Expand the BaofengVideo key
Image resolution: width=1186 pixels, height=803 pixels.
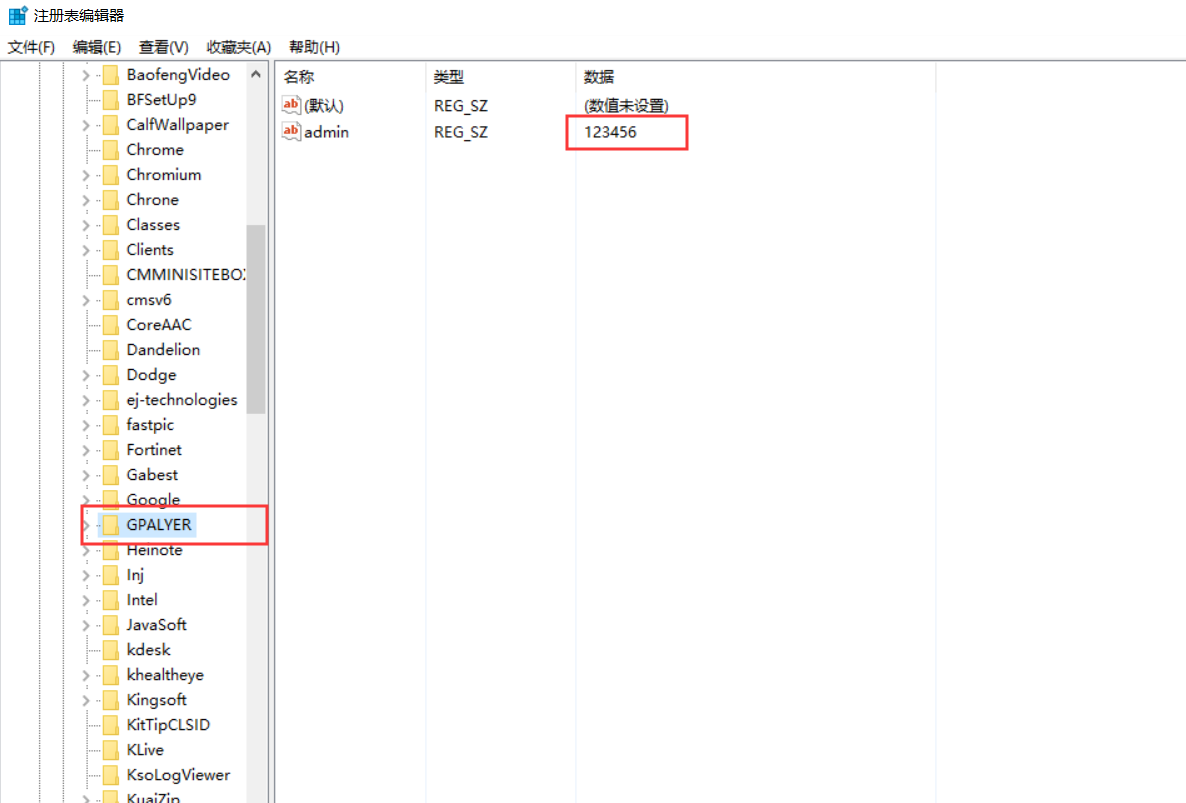click(x=85, y=75)
